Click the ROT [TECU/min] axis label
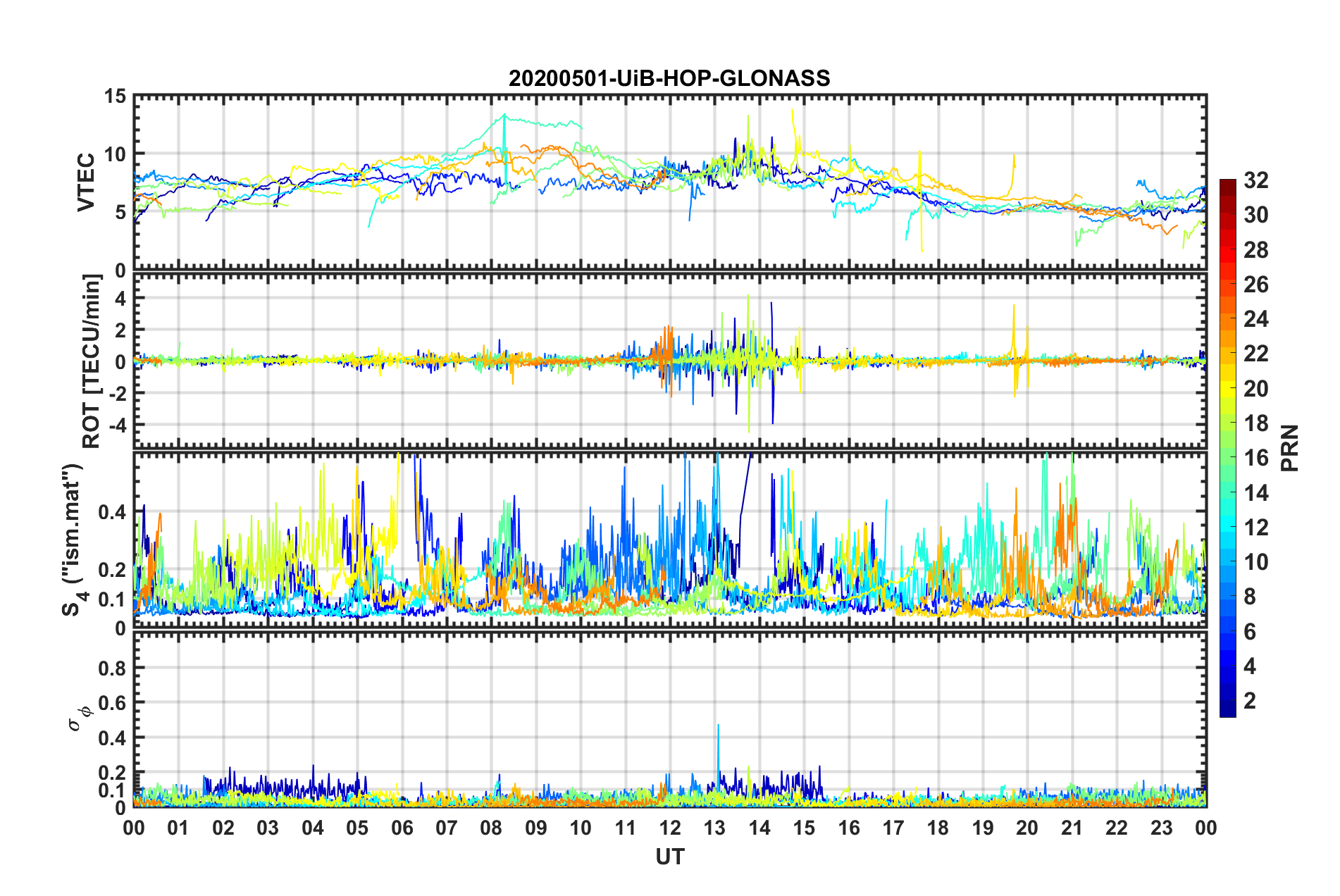Viewport: 1340px width, 896px height. click(x=92, y=361)
